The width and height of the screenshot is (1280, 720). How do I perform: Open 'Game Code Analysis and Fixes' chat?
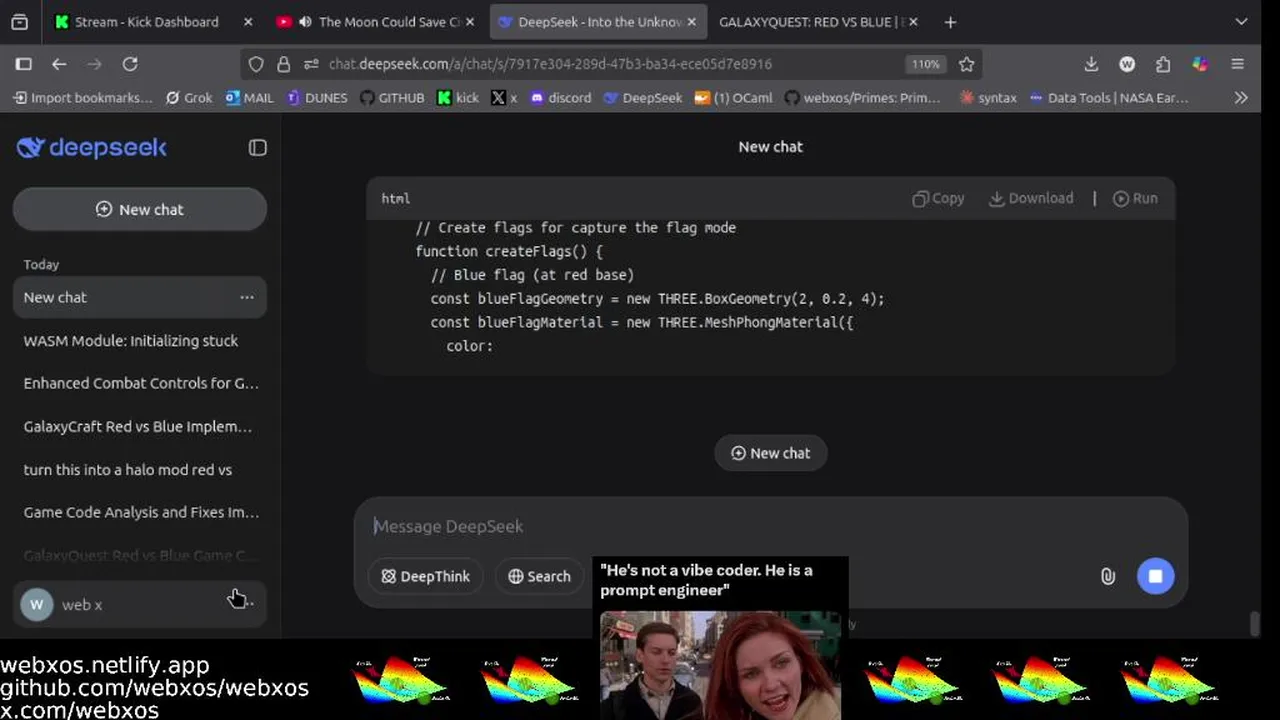coord(139,512)
